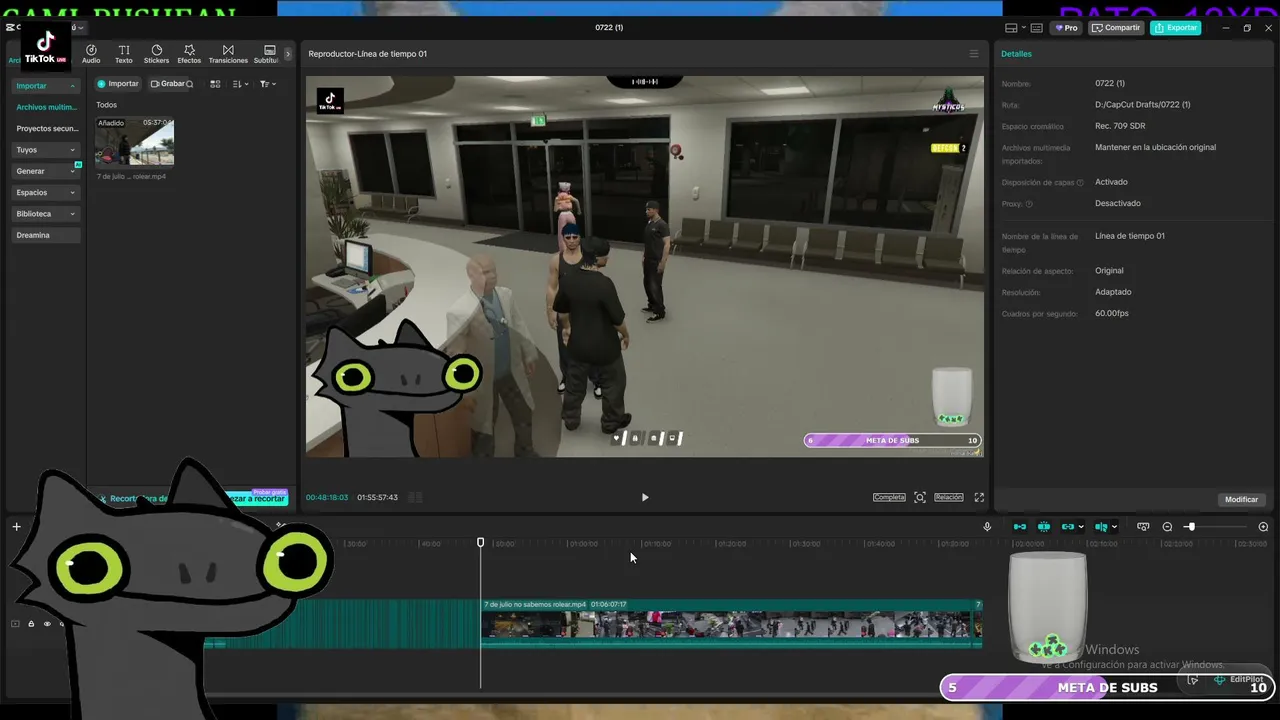Toggle the preview axis button
Screen dimensions: 1280x720
[1101, 527]
